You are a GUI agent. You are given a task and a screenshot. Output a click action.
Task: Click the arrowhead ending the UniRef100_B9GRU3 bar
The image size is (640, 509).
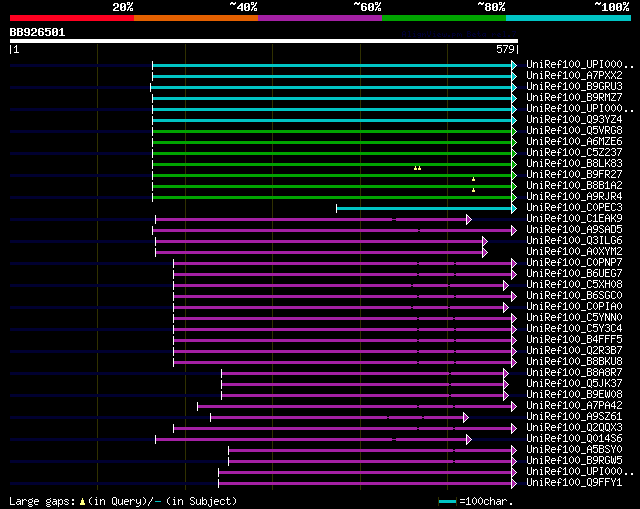coord(514,87)
